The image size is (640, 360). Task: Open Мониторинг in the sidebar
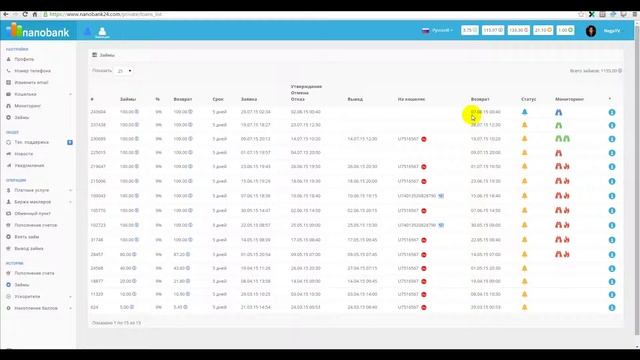coord(27,106)
